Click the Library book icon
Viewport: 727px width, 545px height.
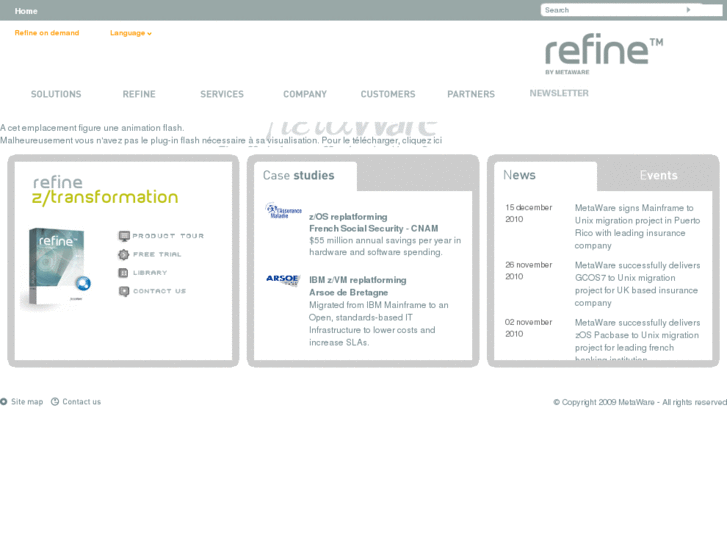coord(123,273)
